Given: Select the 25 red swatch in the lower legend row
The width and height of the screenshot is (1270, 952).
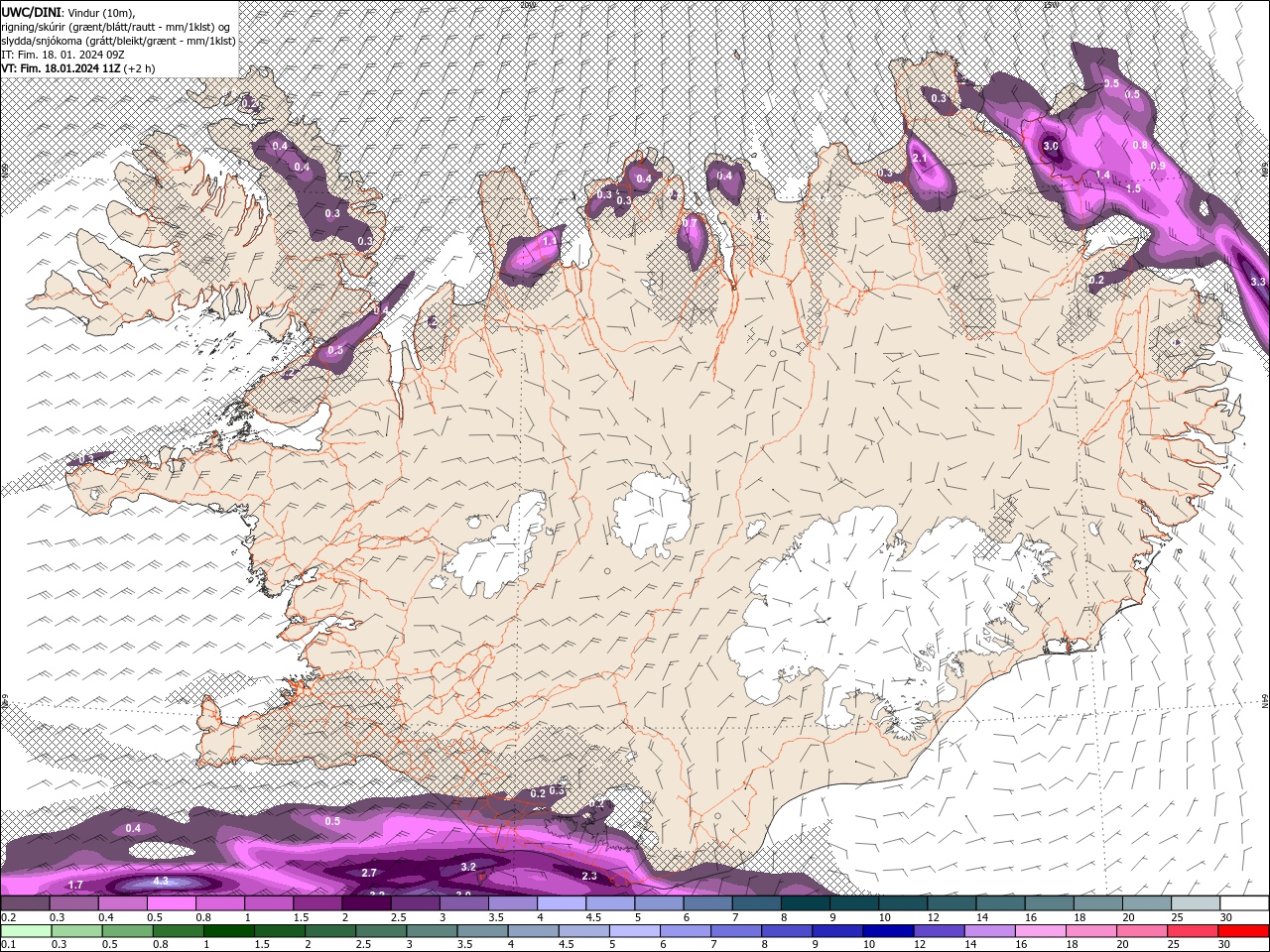Looking at the screenshot, I should point(1194,931).
